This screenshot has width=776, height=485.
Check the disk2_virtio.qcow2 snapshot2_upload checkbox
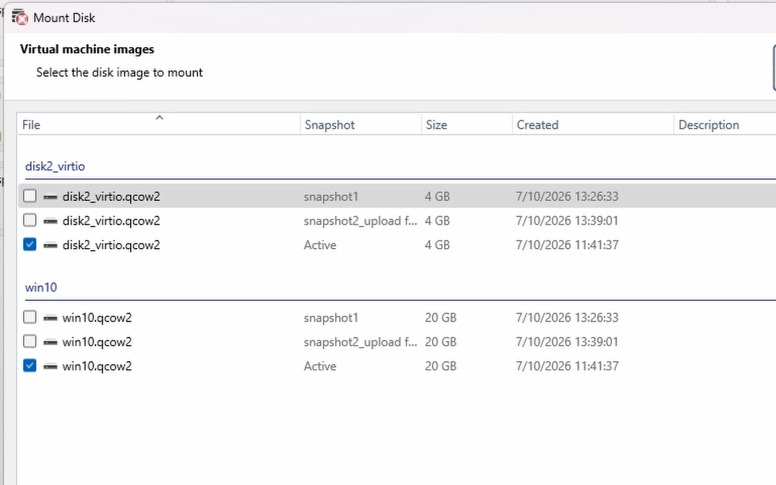pyautogui.click(x=30, y=220)
